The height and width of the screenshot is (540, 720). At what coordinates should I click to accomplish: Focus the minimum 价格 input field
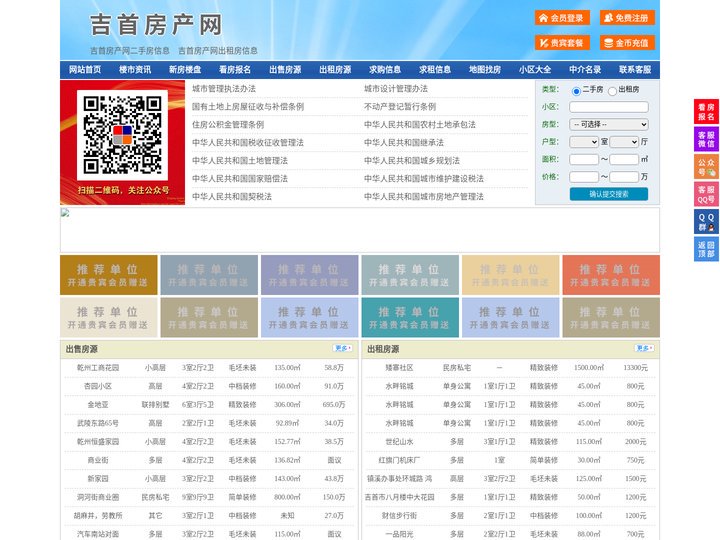click(x=584, y=177)
